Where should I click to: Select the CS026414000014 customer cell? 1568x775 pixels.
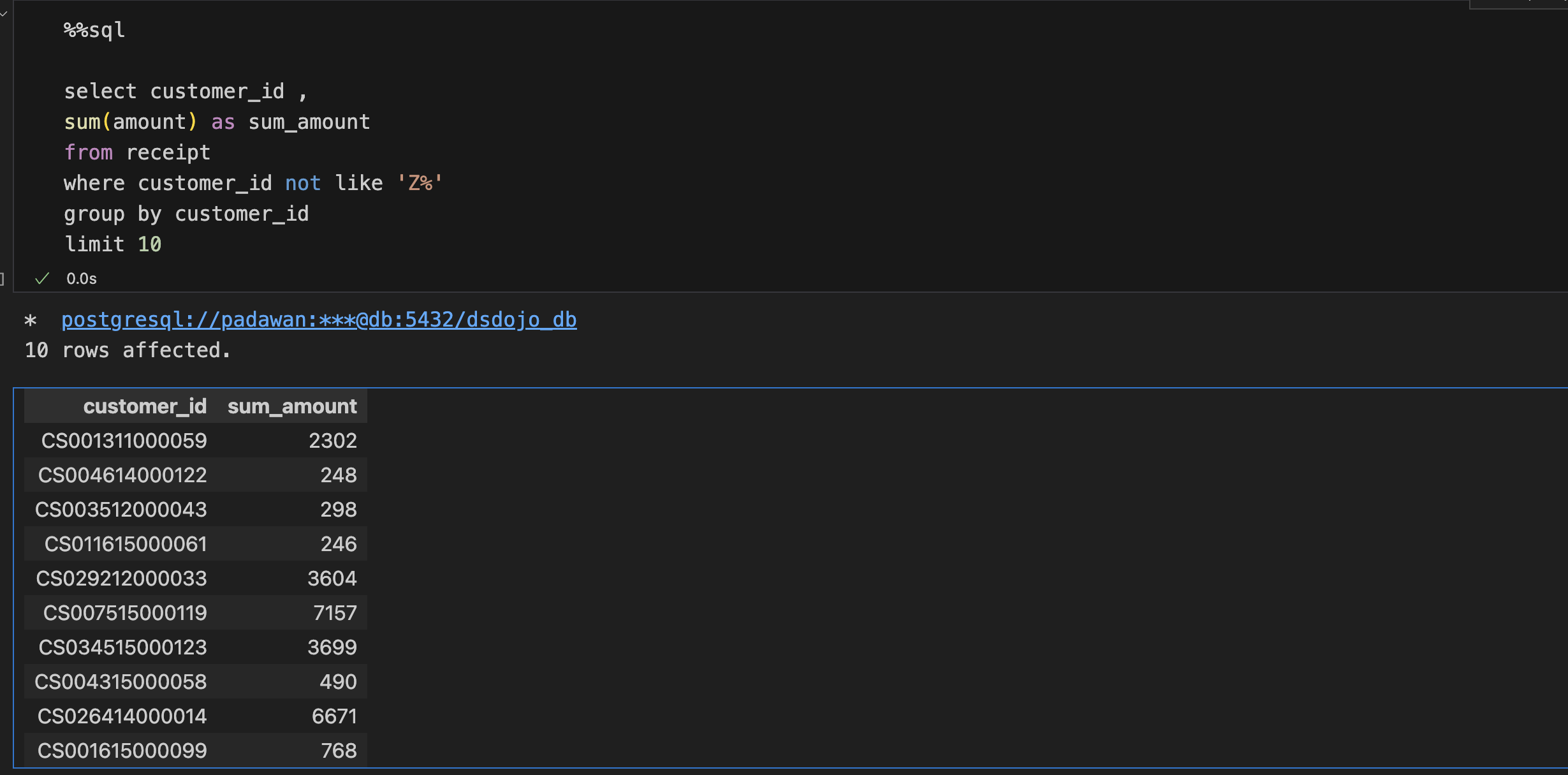pyautogui.click(x=122, y=716)
